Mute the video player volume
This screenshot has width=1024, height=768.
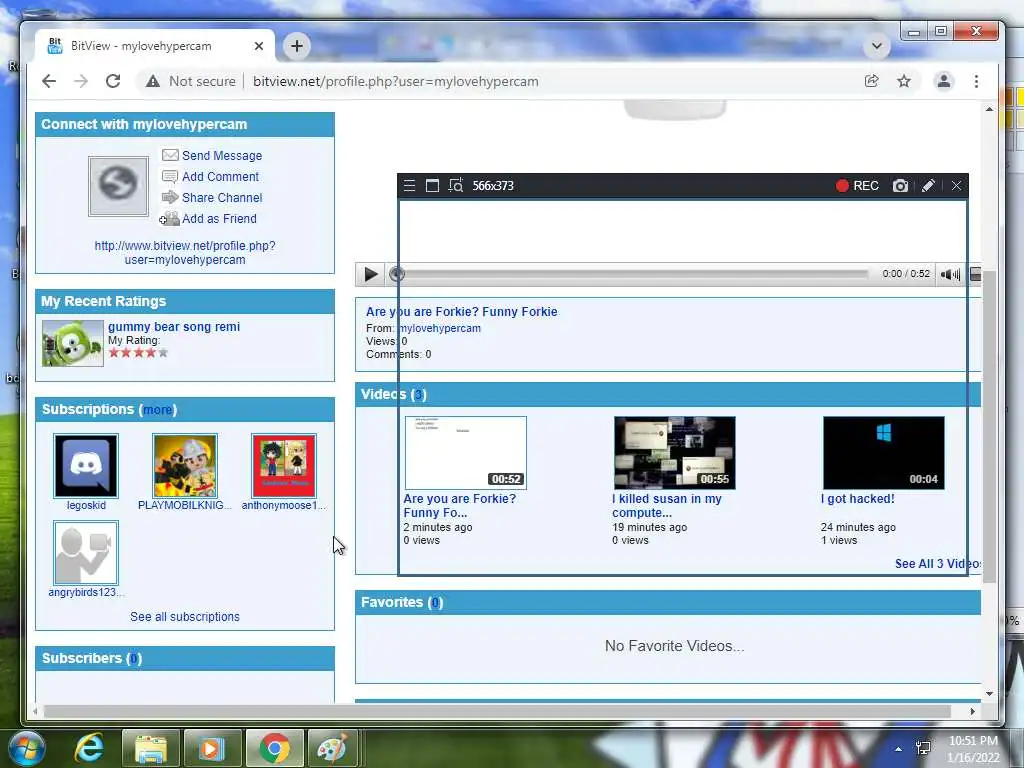pyautogui.click(x=950, y=274)
